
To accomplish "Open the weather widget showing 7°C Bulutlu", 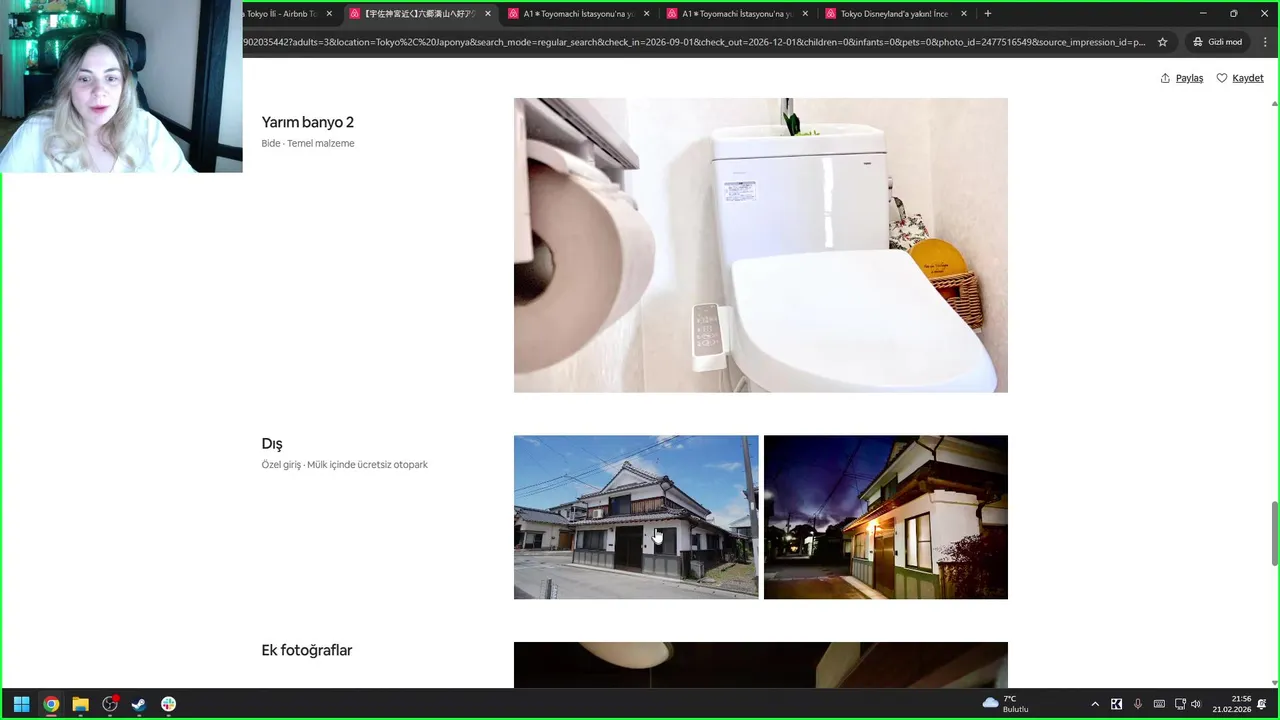I will point(1006,704).
